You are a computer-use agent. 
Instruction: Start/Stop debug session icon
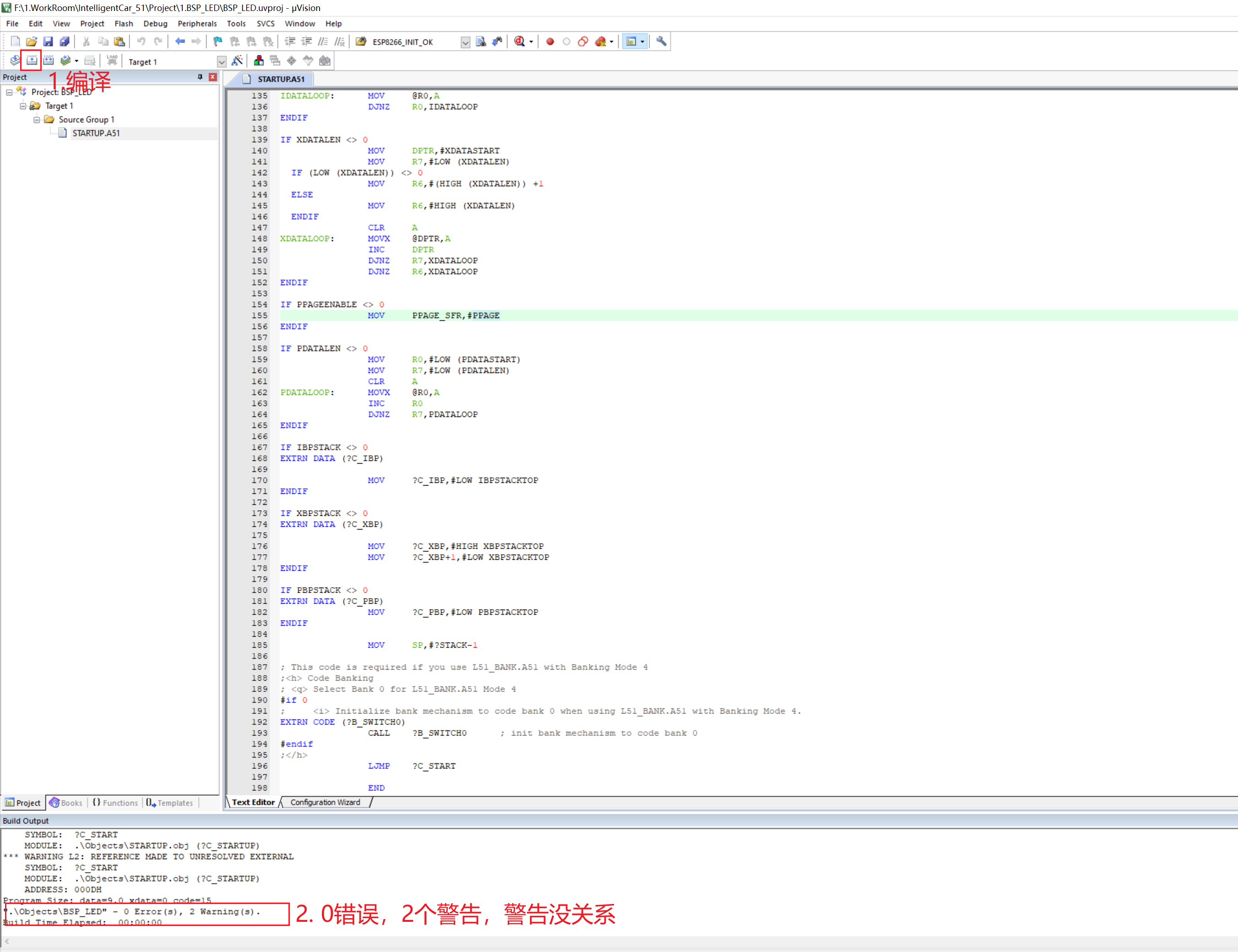tap(519, 41)
